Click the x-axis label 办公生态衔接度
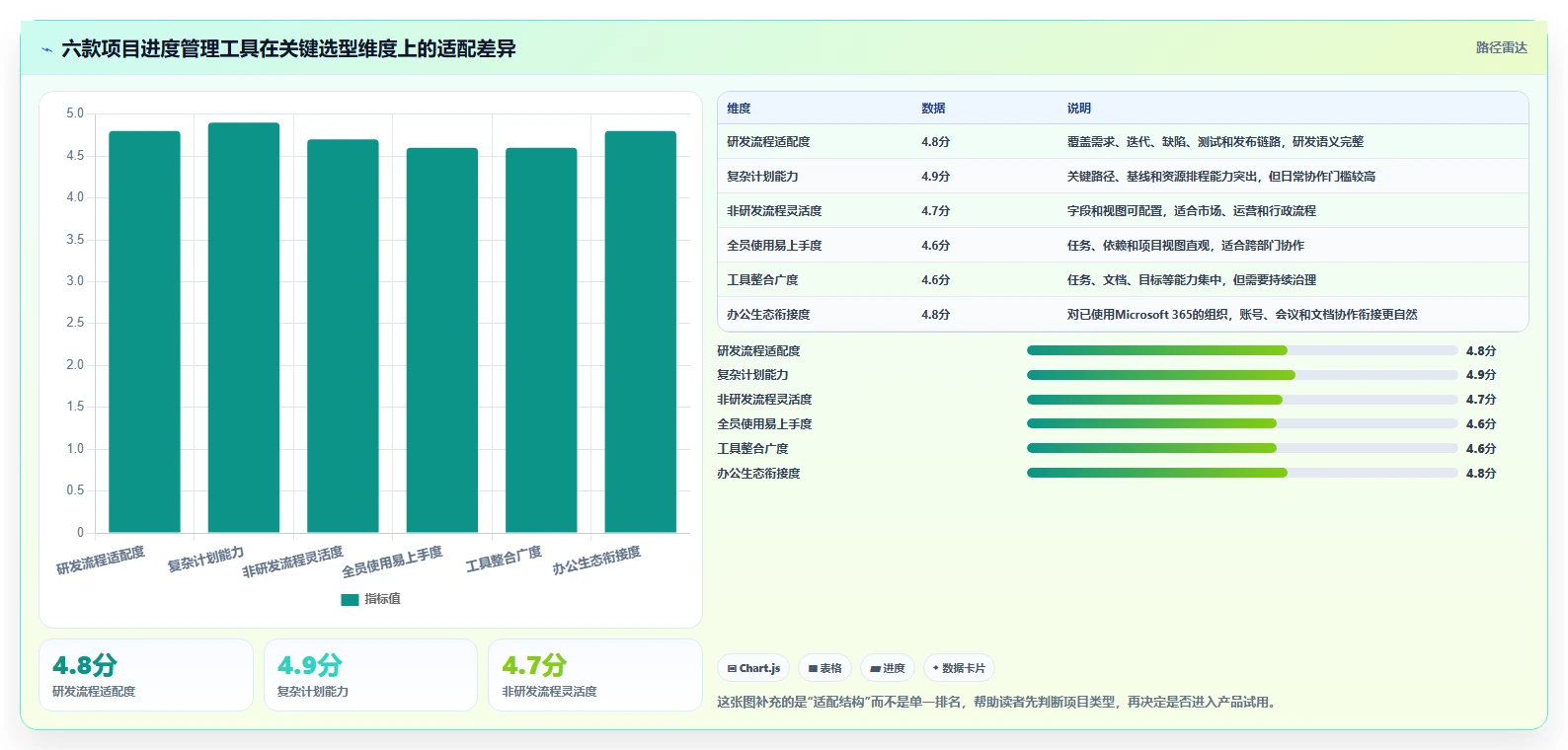1568x750 pixels. tap(596, 560)
